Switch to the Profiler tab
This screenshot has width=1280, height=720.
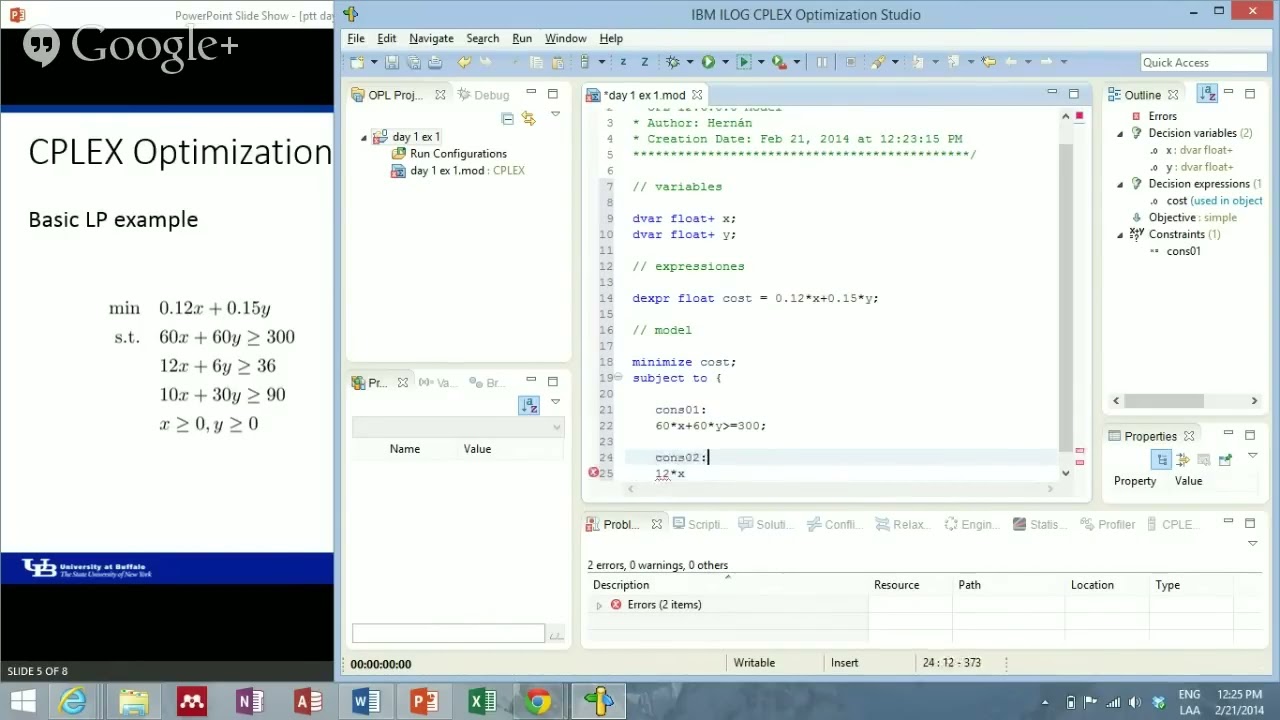1108,524
